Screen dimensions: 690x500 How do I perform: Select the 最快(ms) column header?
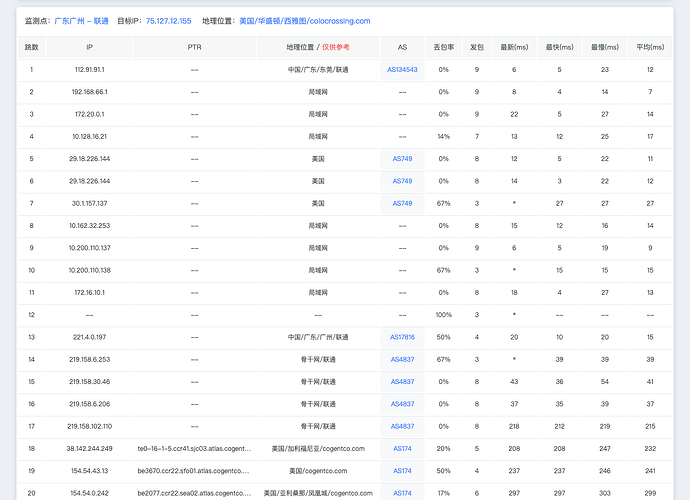click(559, 47)
